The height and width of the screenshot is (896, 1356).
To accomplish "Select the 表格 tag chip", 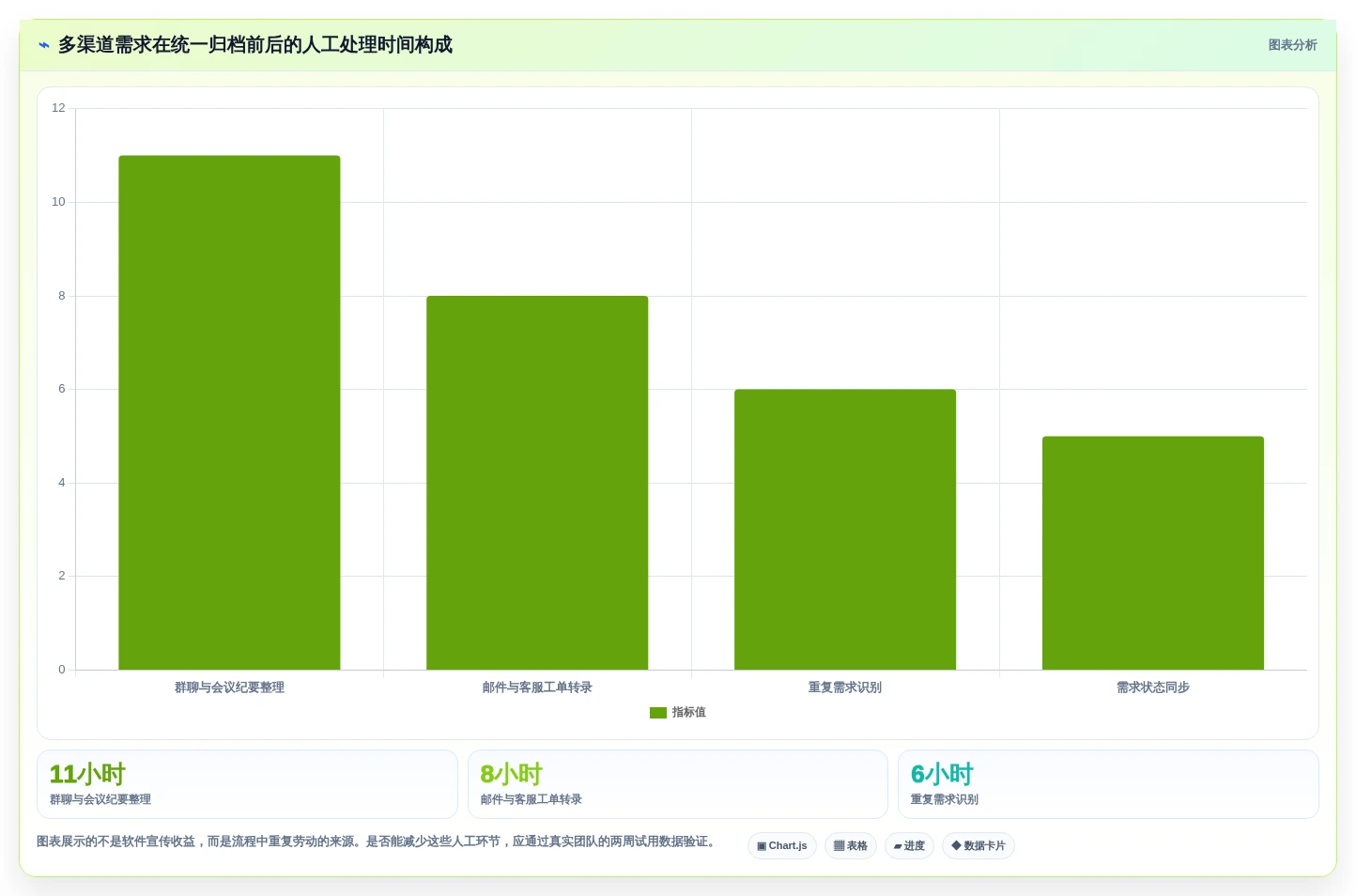I will (x=851, y=846).
